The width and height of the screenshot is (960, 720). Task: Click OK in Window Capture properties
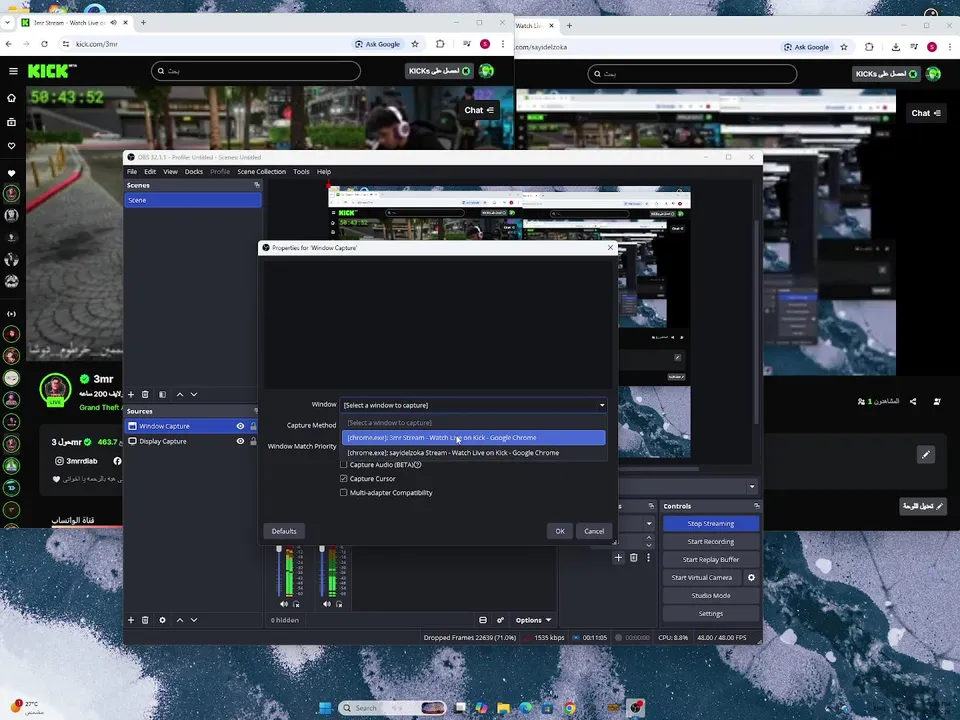[560, 531]
